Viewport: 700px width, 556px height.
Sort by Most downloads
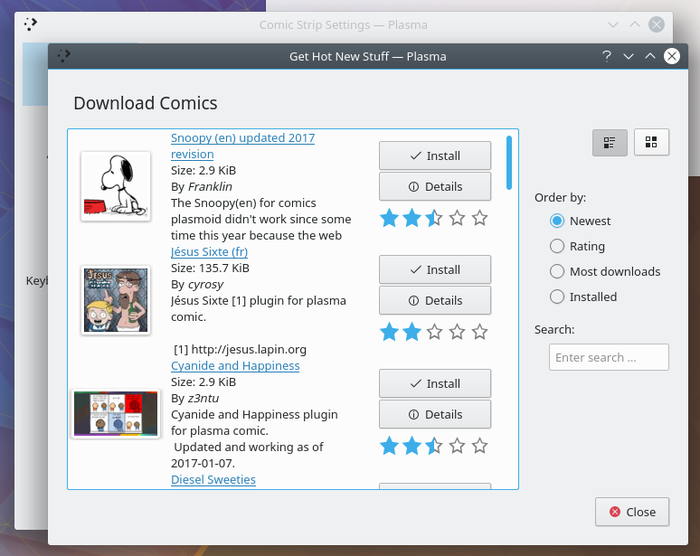pyautogui.click(x=557, y=271)
